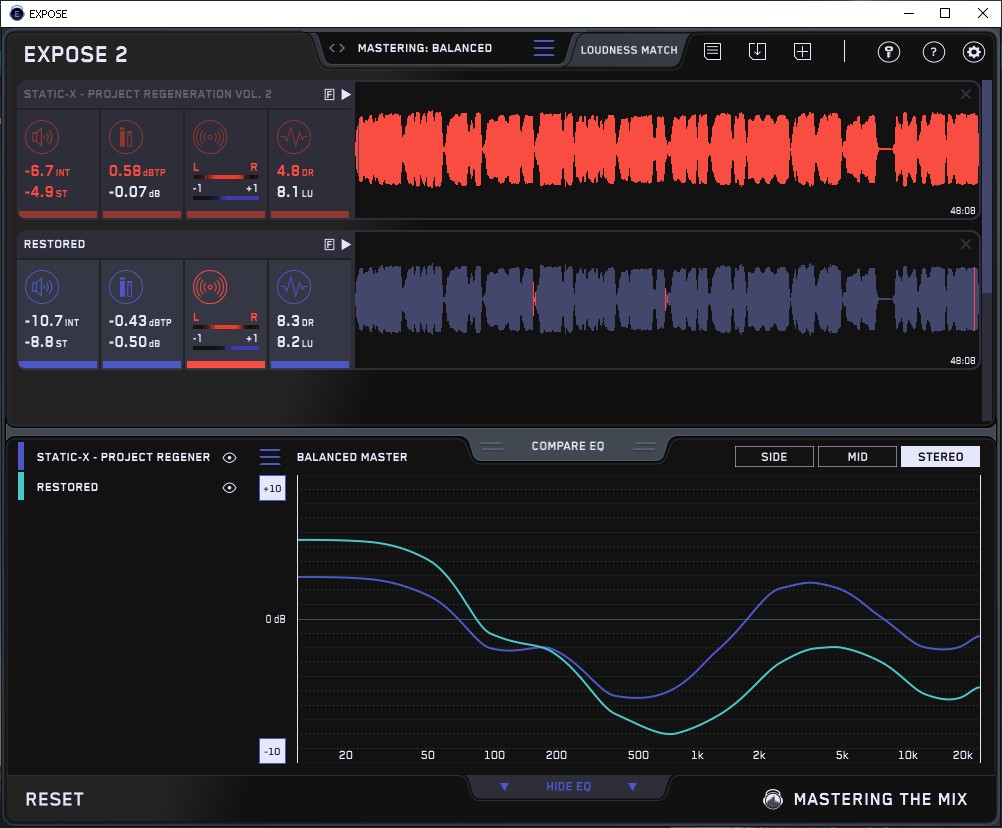This screenshot has height=828, width=1002.
Task: Select Mastering: Balanced preset name
Action: click(425, 48)
